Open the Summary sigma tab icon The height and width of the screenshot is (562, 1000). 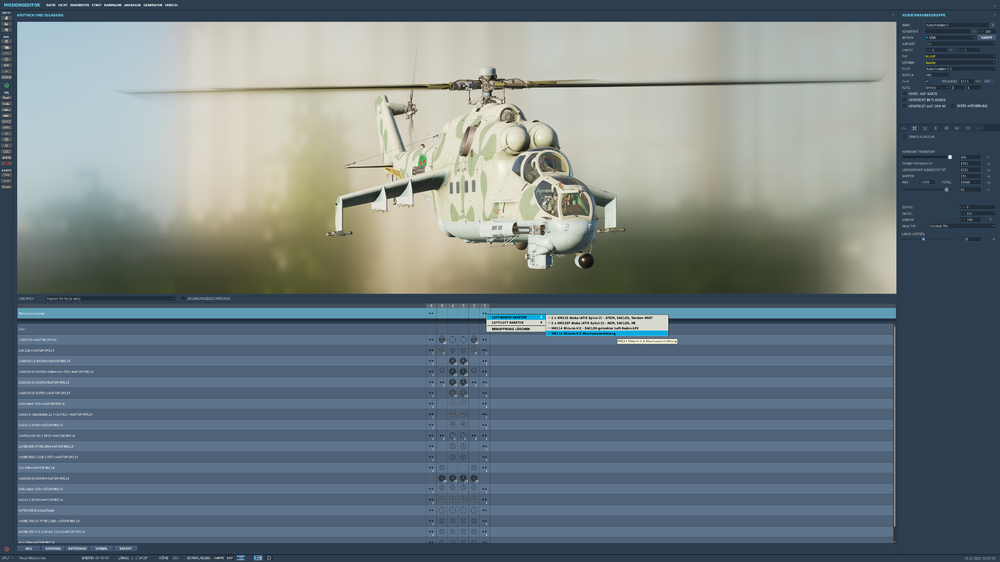(936, 128)
